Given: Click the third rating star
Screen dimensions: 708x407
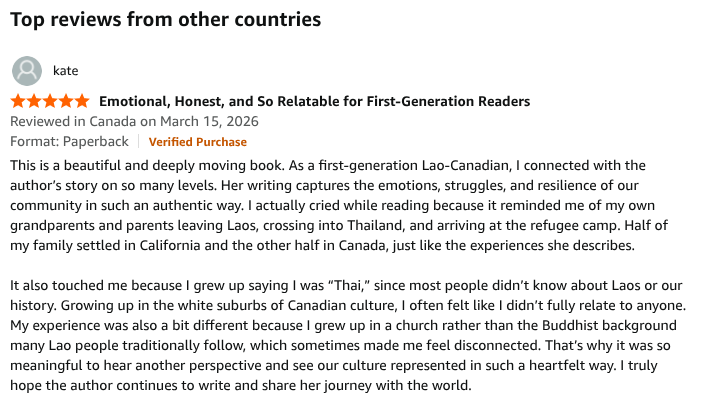Looking at the screenshot, I should pos(50,102).
